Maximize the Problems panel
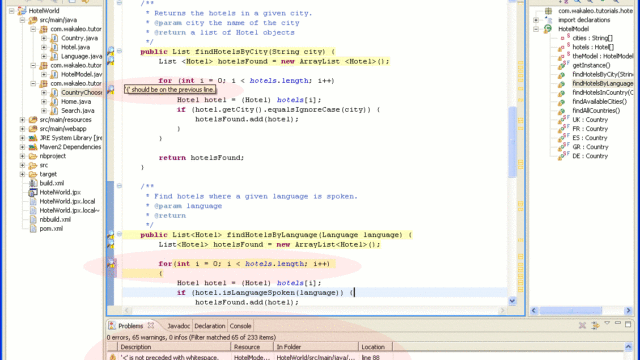The height and width of the screenshot is (360, 640). tap(628, 324)
